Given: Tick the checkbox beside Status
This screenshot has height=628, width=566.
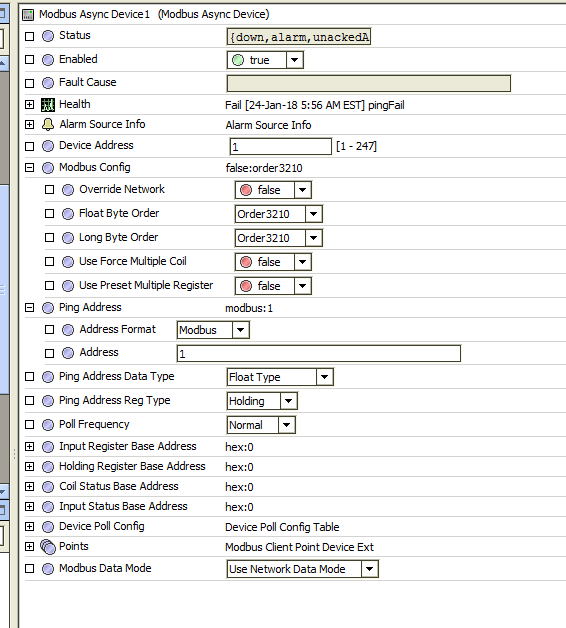Looking at the screenshot, I should (29, 36).
